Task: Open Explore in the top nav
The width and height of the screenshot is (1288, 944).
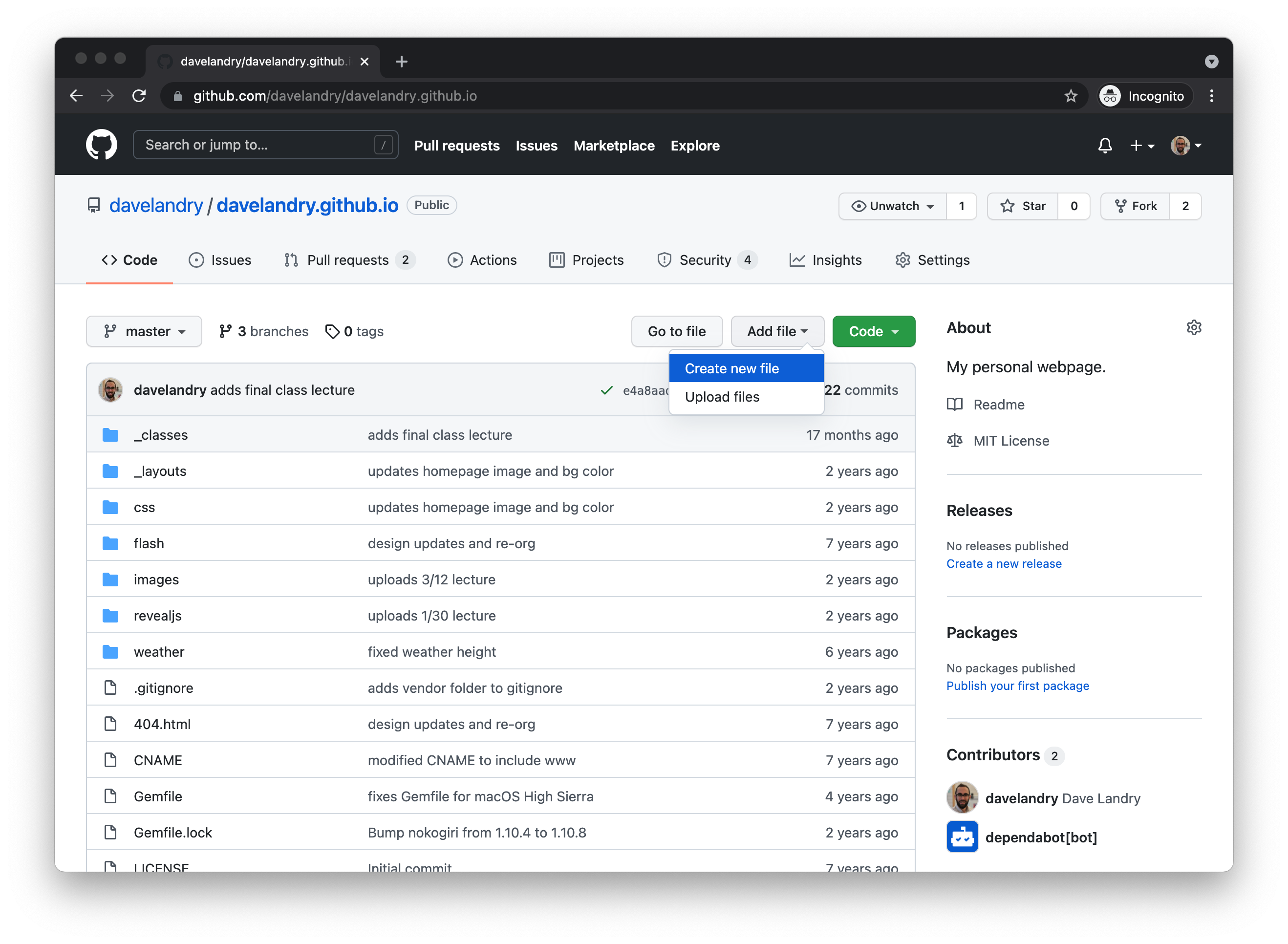Action: [x=694, y=146]
